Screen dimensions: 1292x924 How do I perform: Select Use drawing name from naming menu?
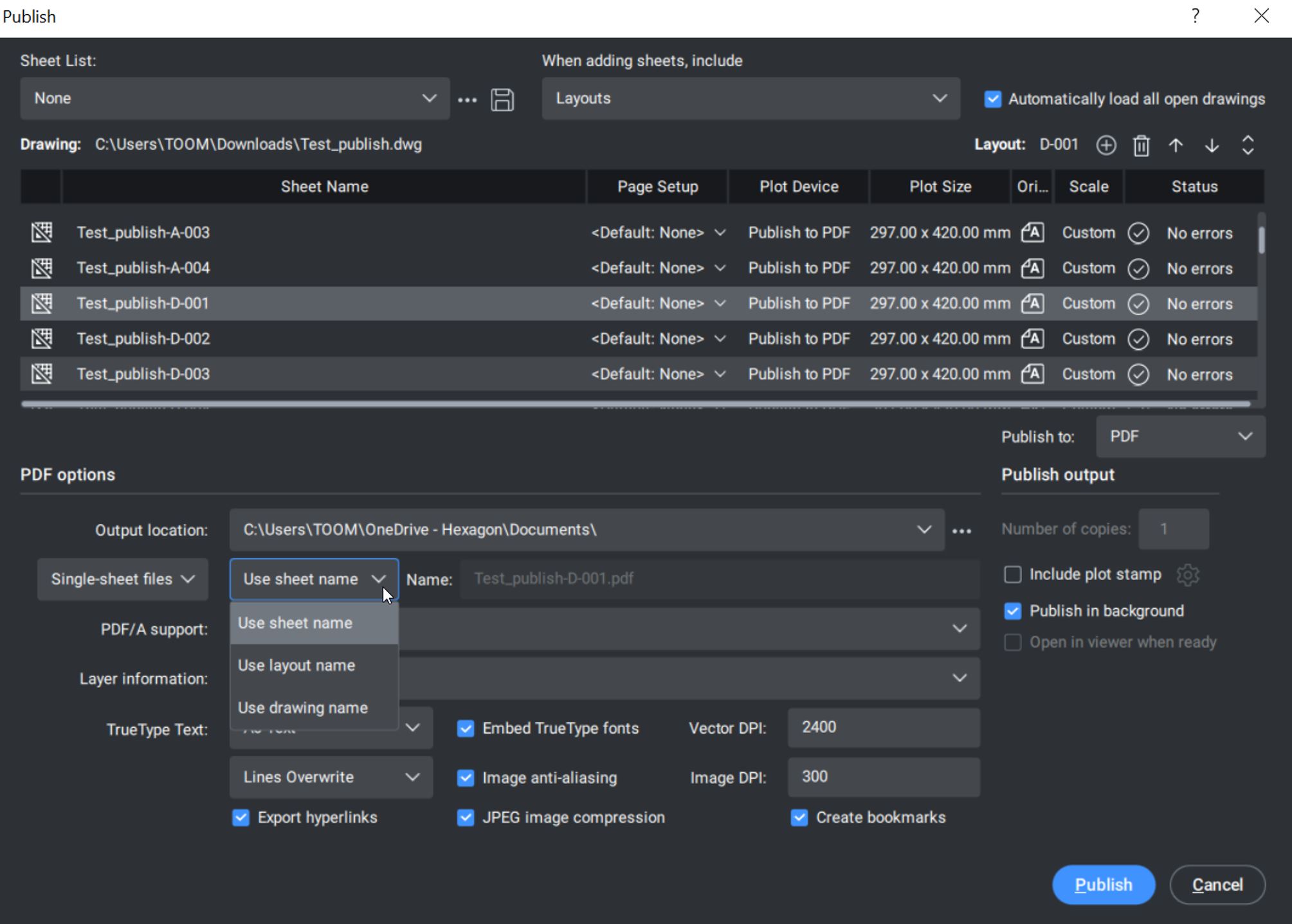point(304,707)
